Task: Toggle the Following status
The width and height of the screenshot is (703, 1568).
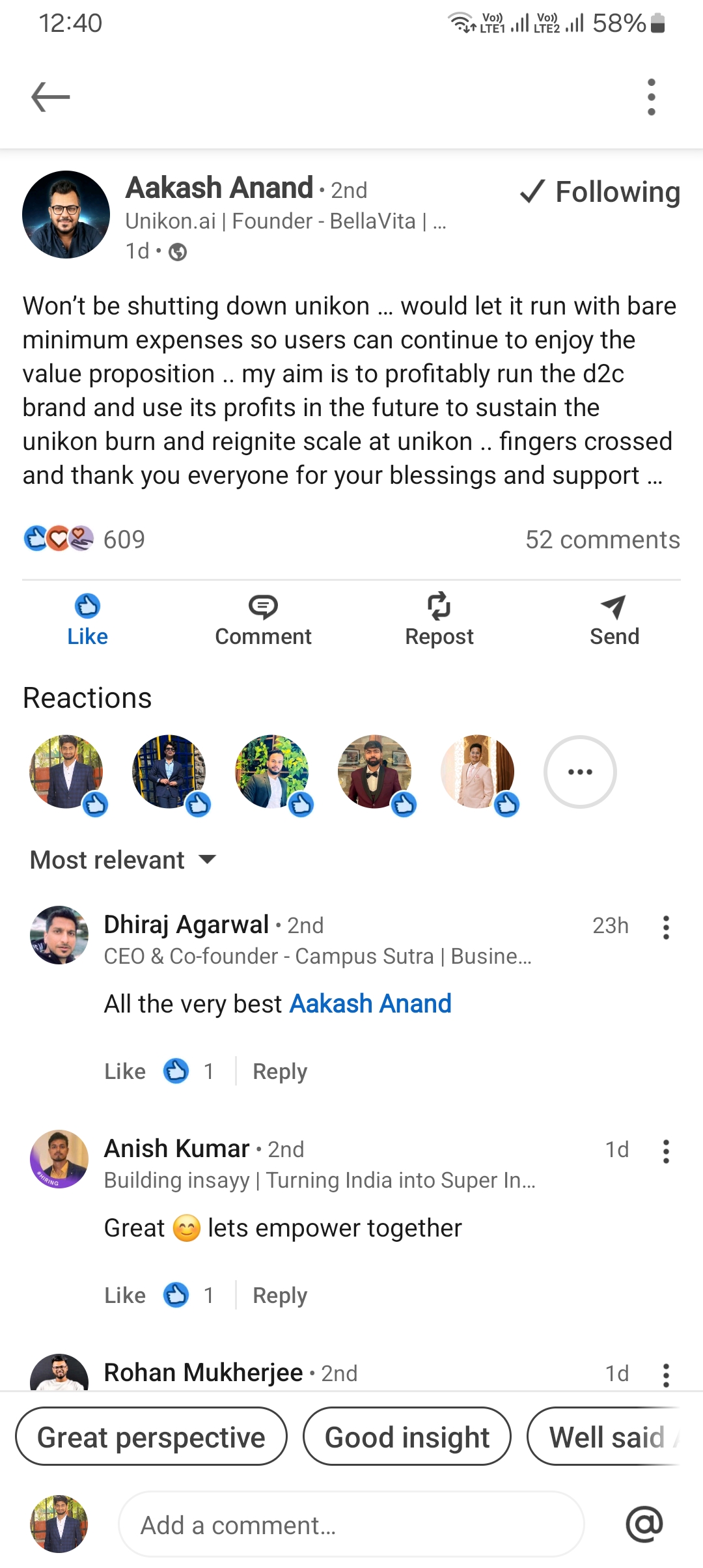Action: pos(600,191)
